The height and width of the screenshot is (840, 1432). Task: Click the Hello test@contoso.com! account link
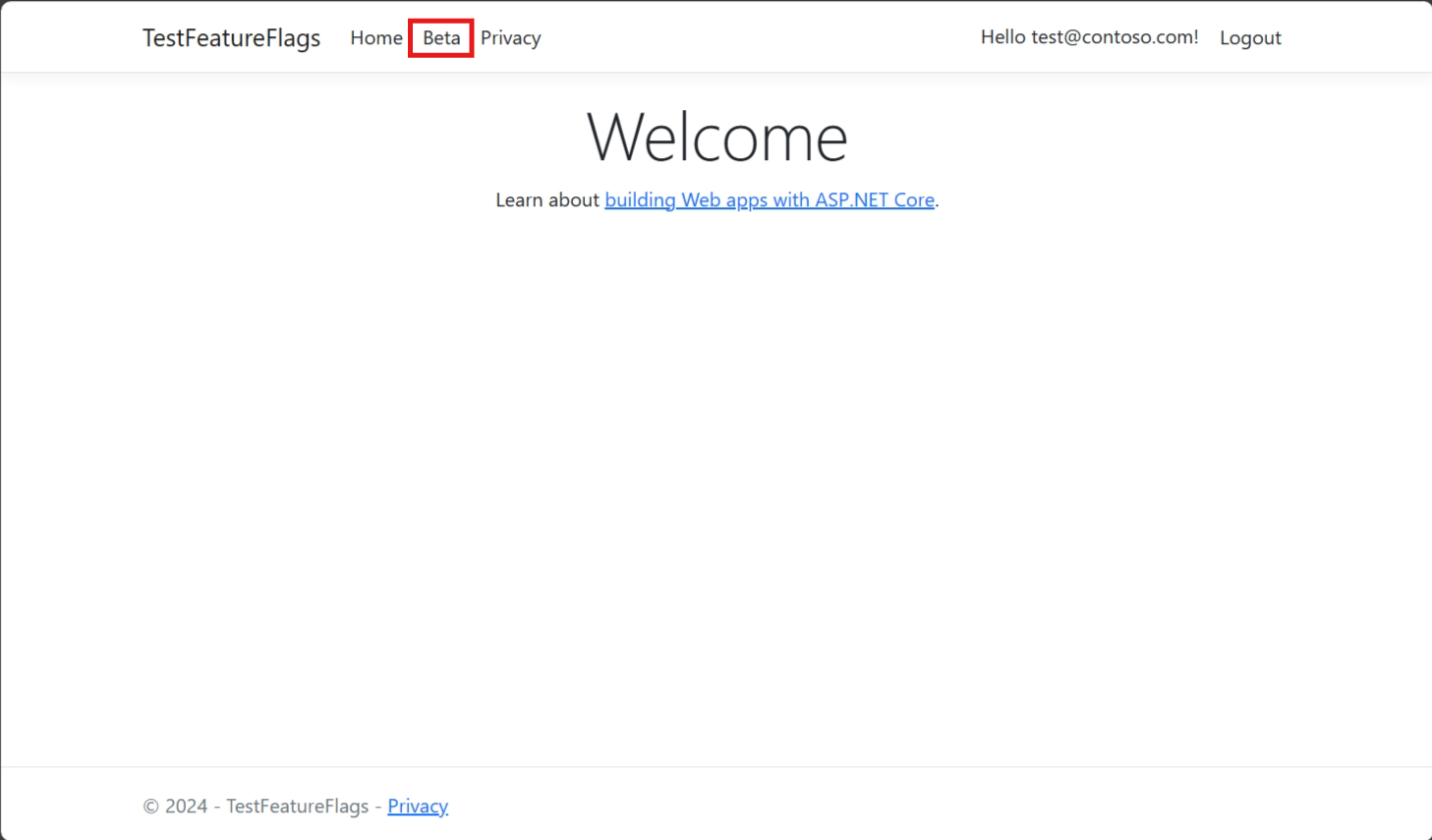tap(1089, 36)
